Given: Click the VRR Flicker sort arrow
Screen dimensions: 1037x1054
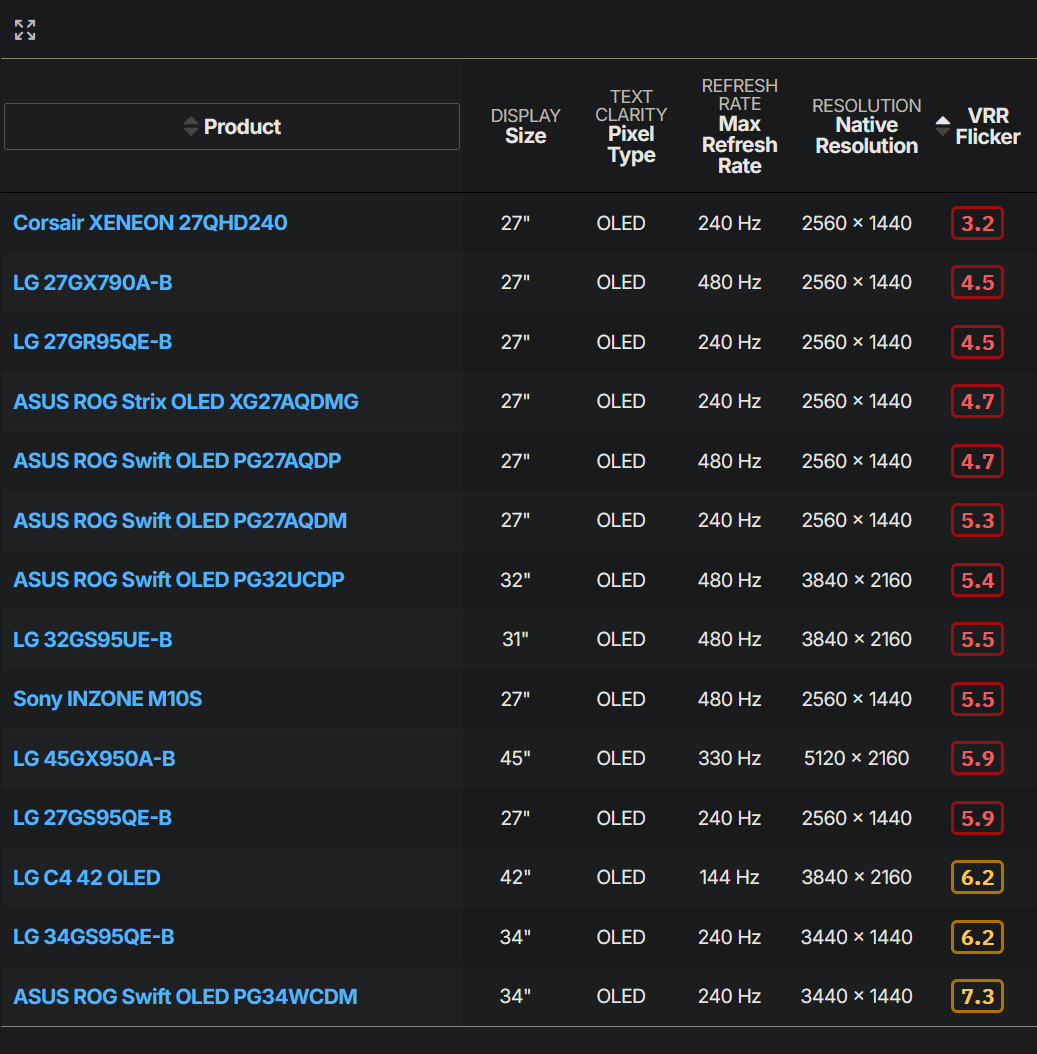Looking at the screenshot, I should [x=942, y=126].
